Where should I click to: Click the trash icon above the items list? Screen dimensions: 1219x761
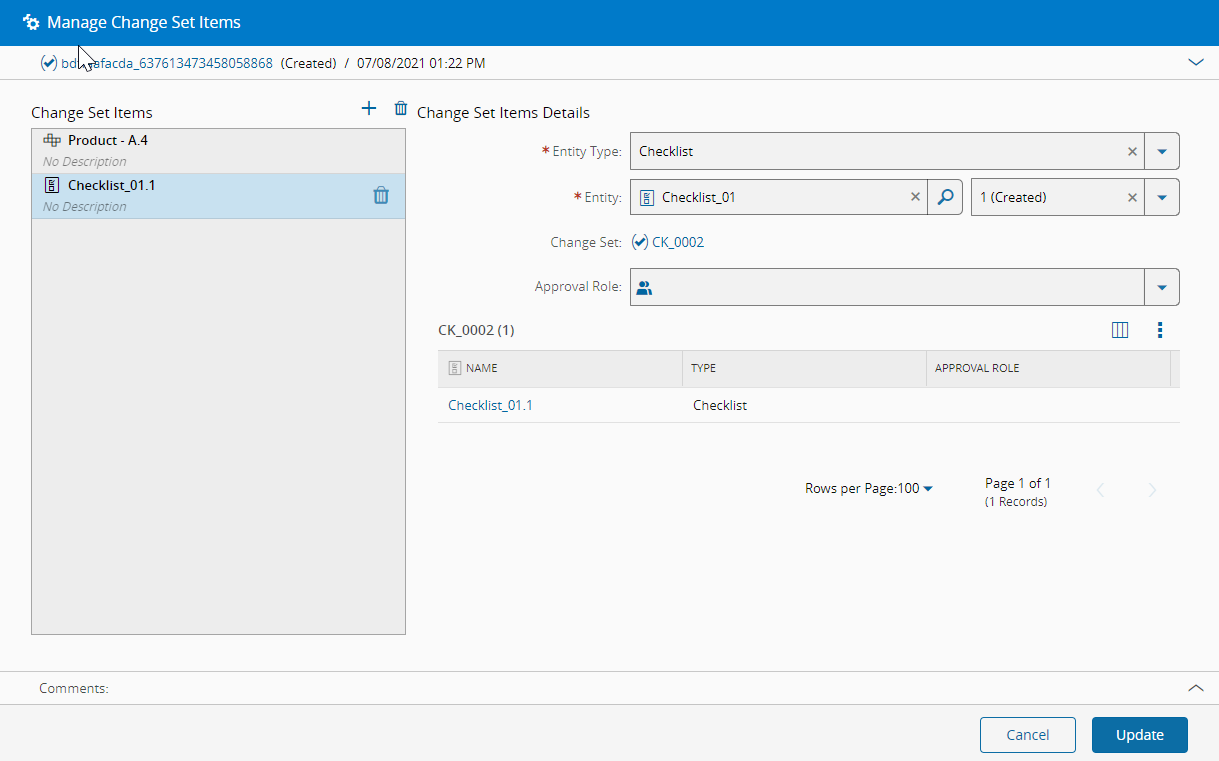point(401,109)
